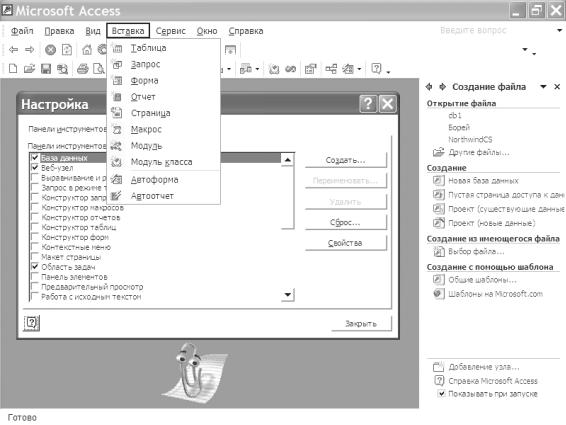Click the Stop icon in the web toolbar
566x425 pixels.
(51, 49)
